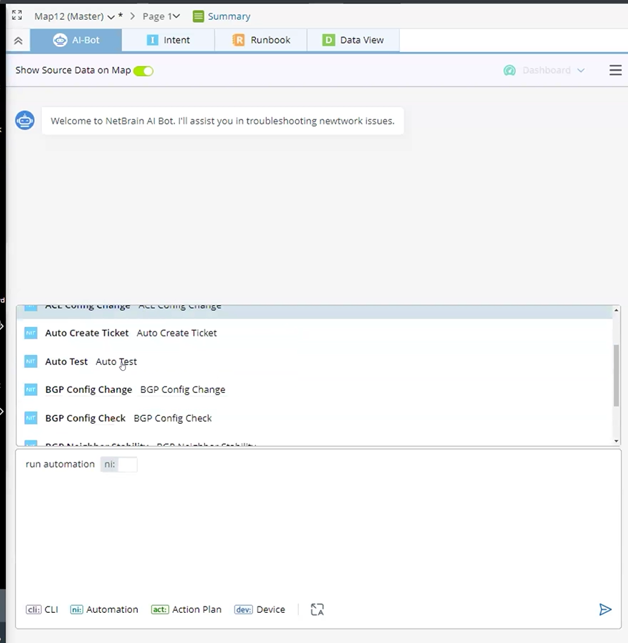The width and height of the screenshot is (628, 643).
Task: Click the Data View tab green D icon
Action: tap(328, 40)
